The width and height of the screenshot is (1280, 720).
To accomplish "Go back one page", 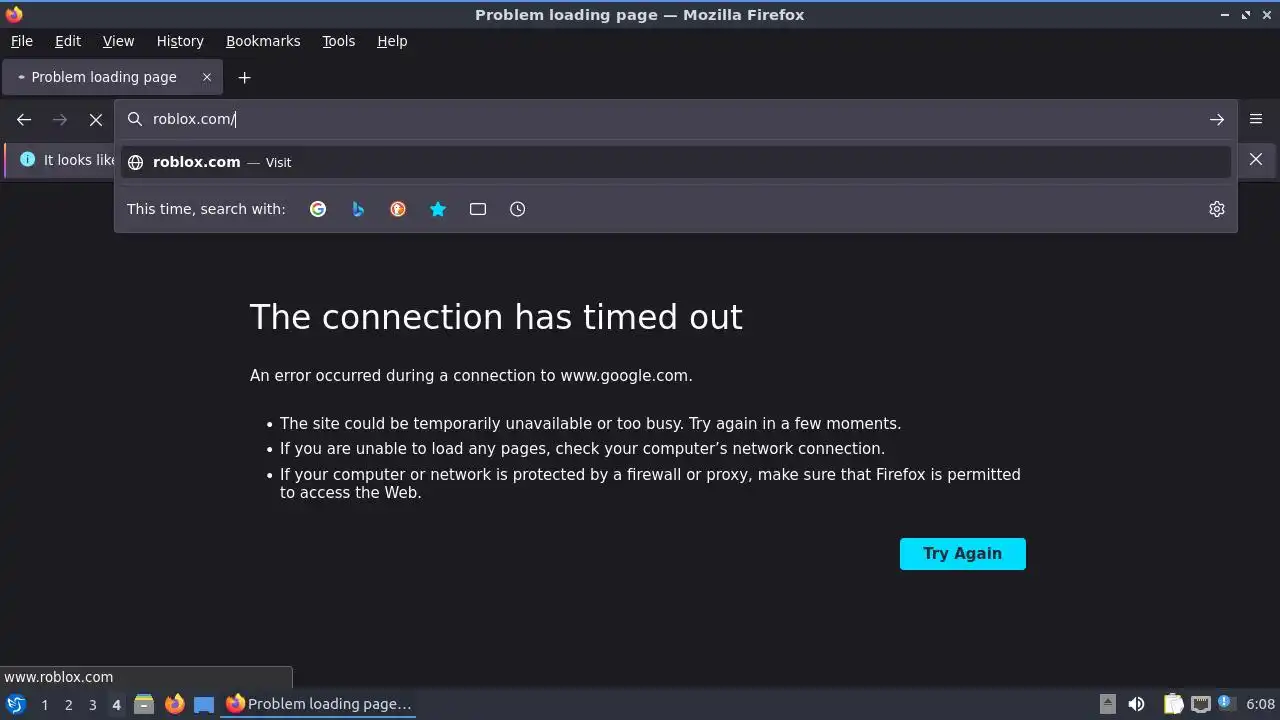I will [x=24, y=119].
